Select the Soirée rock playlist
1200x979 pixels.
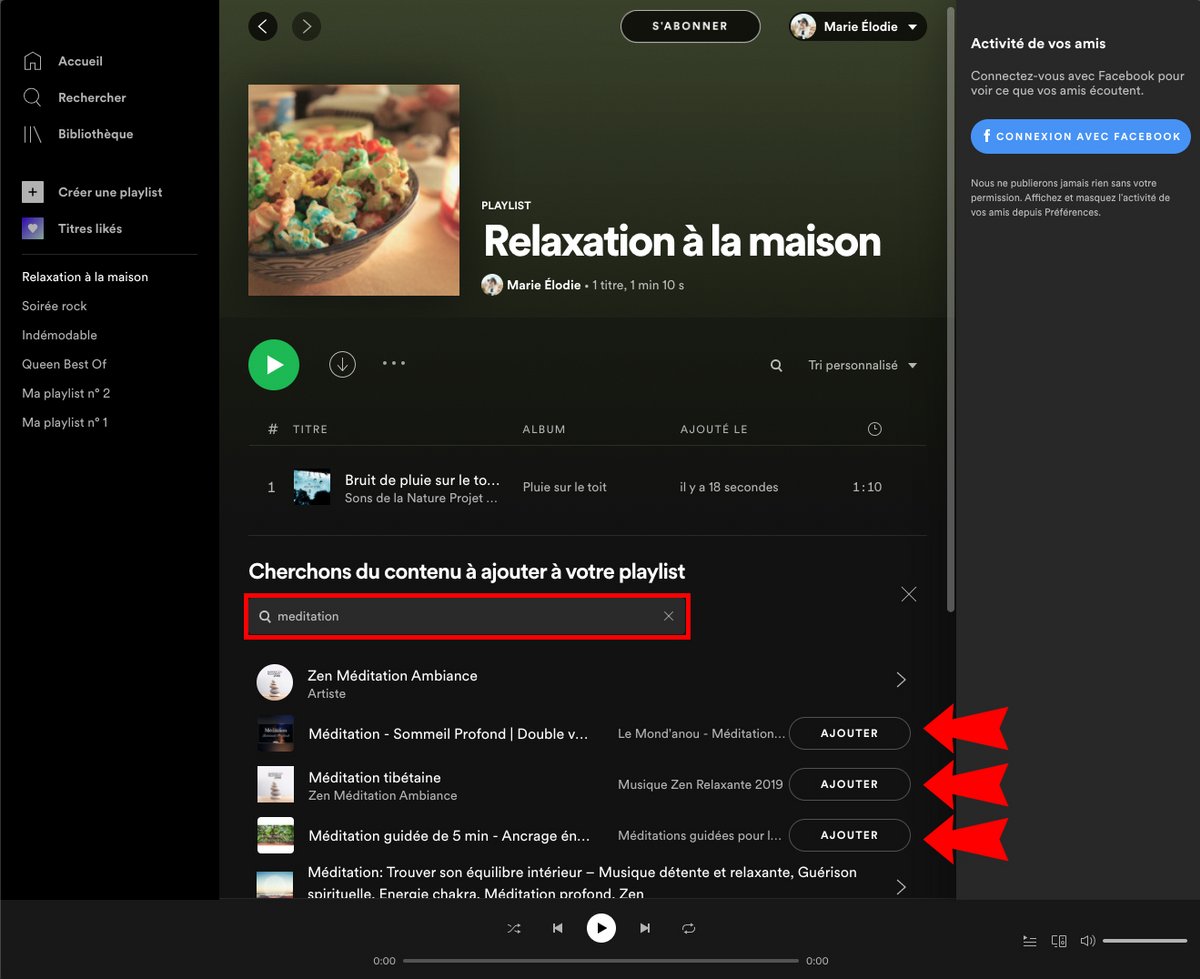click(54, 306)
